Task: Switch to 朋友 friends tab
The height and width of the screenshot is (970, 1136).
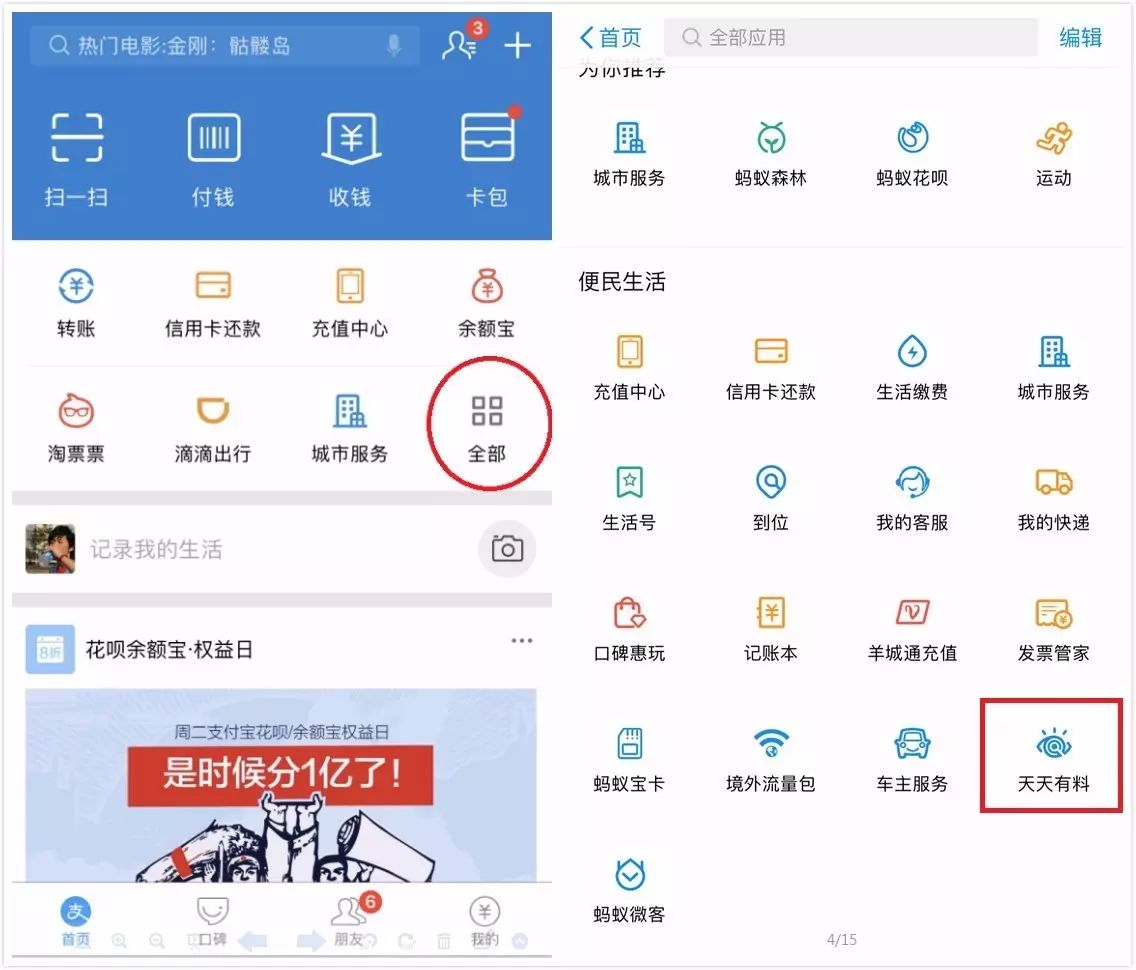Action: [351, 920]
